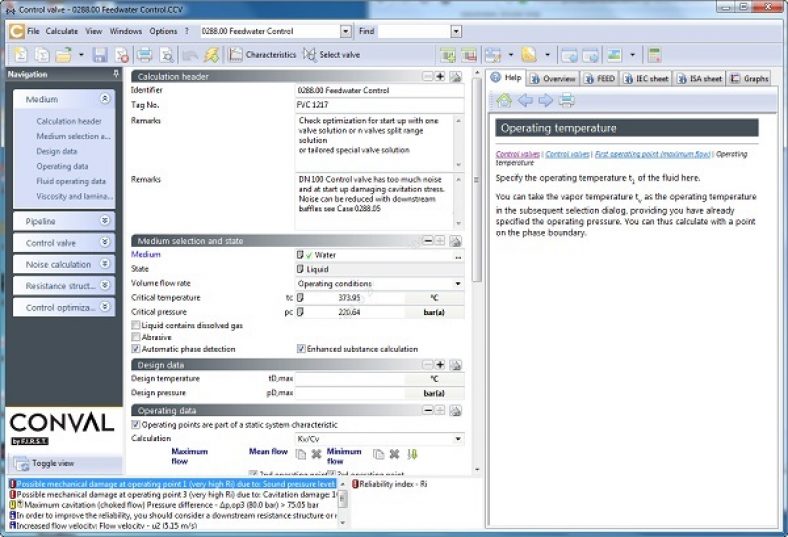Open the Characteristics tool

coord(262,55)
